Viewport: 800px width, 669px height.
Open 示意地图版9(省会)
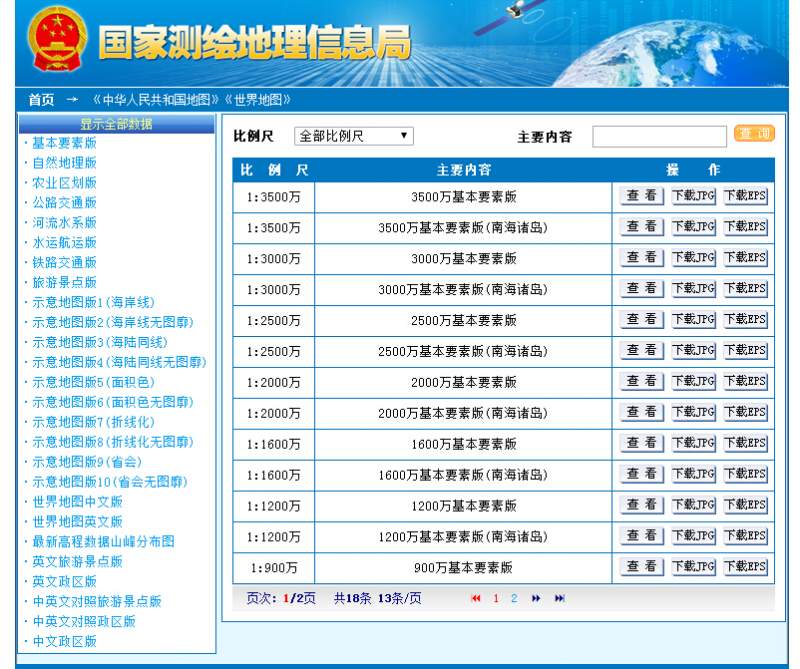87,462
